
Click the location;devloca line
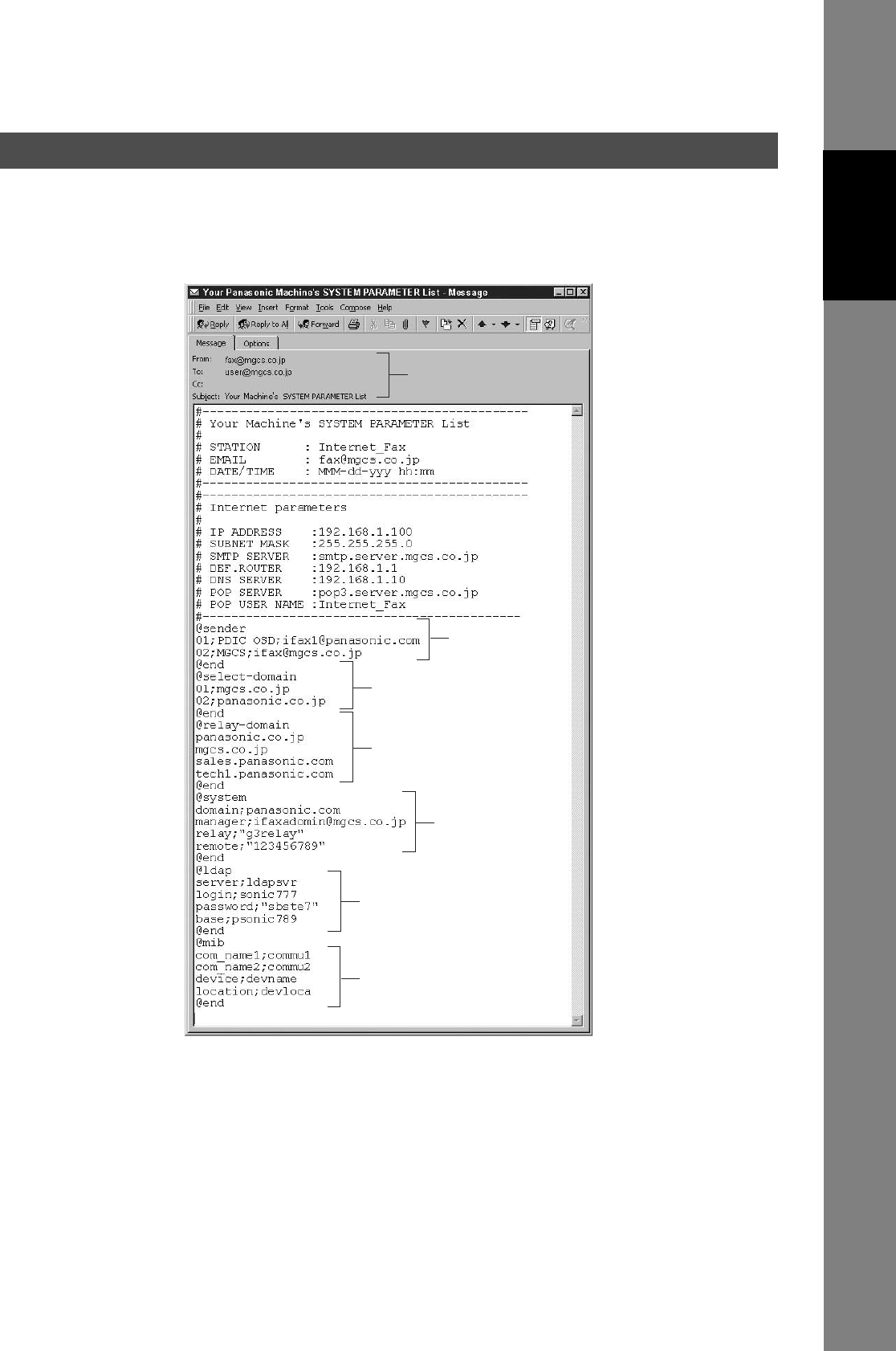click(x=254, y=991)
